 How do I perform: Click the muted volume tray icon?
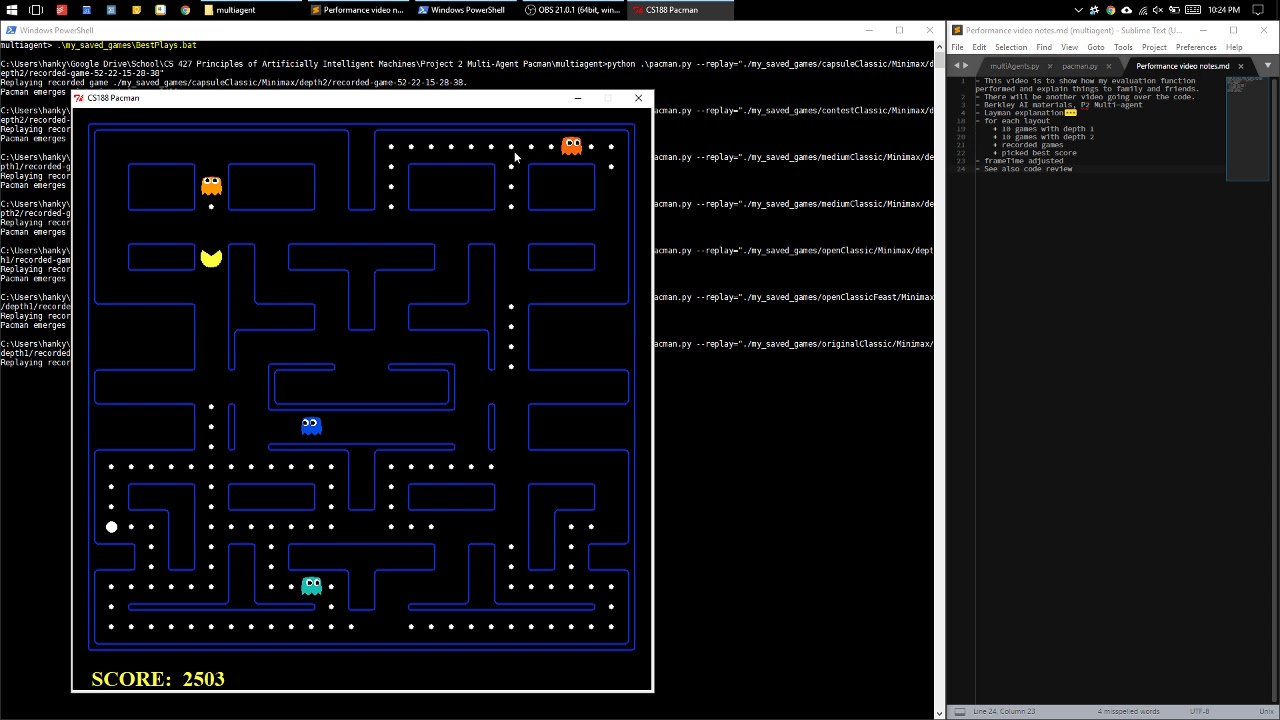[x=1159, y=10]
